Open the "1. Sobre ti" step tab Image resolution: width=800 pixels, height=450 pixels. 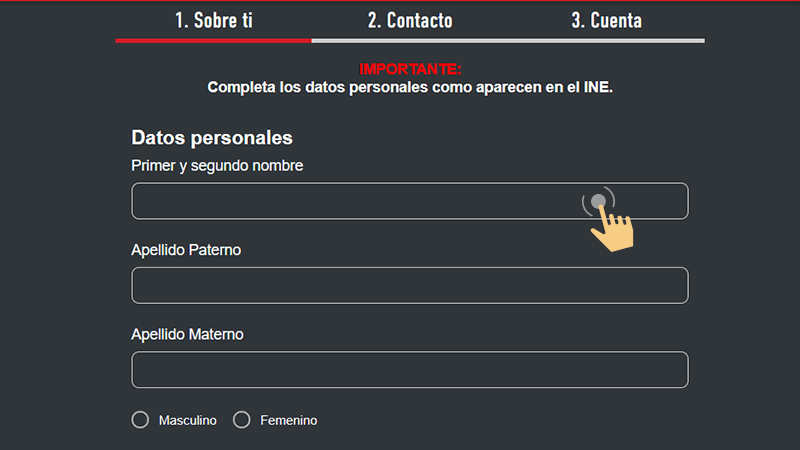tap(213, 20)
